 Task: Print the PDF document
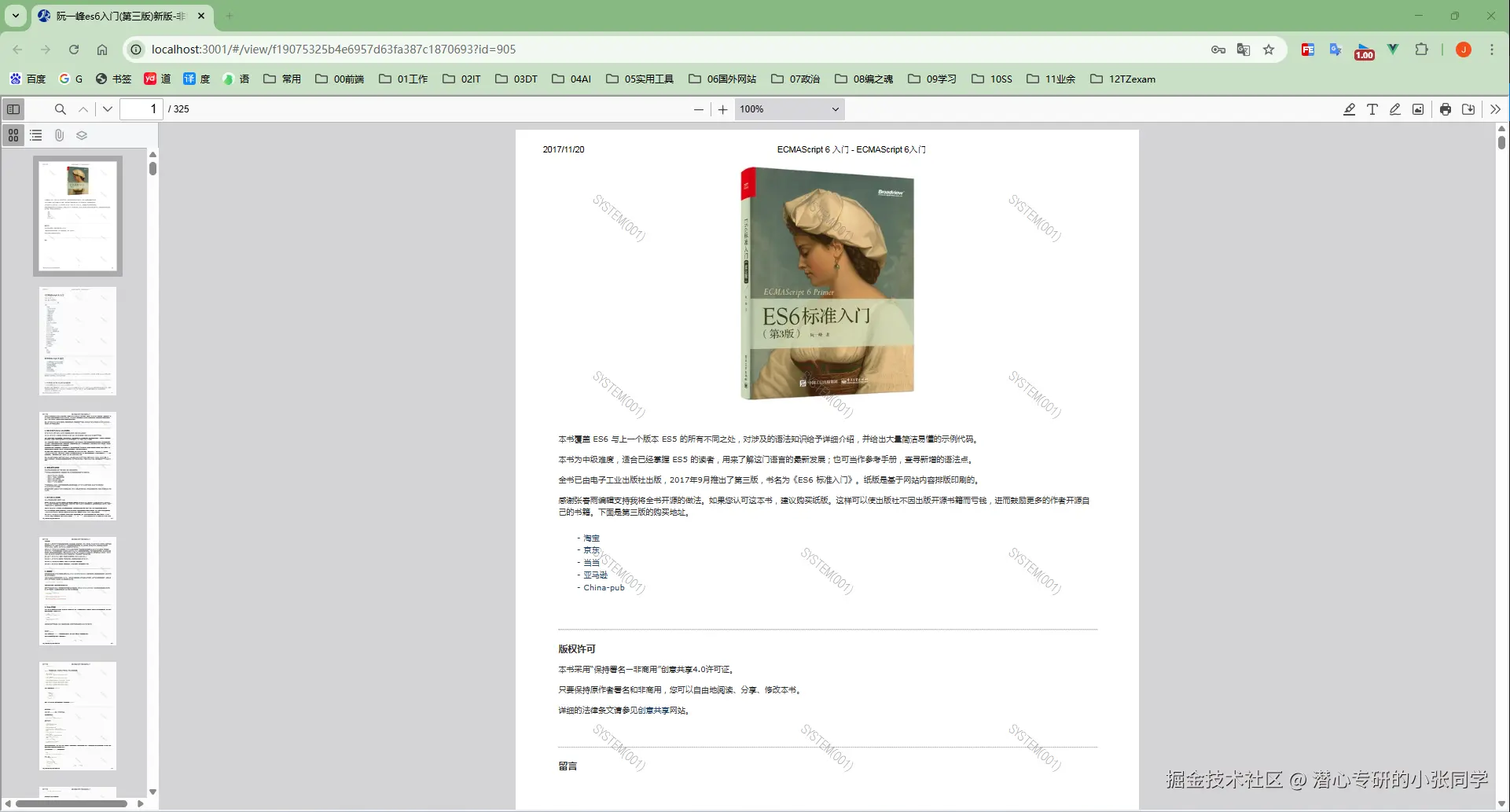(1445, 109)
